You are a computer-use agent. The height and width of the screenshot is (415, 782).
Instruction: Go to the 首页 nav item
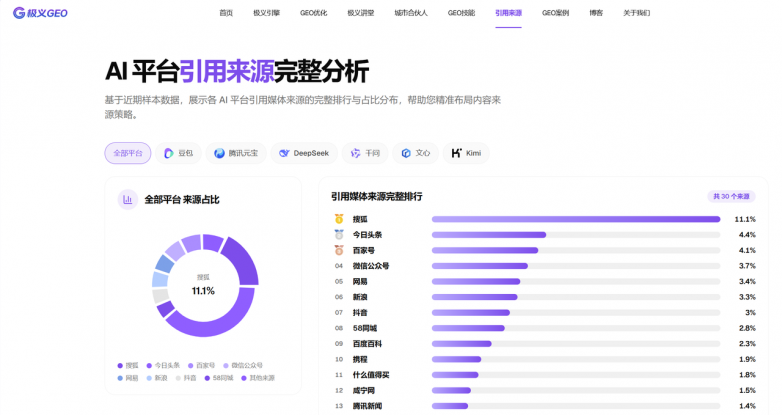point(226,13)
